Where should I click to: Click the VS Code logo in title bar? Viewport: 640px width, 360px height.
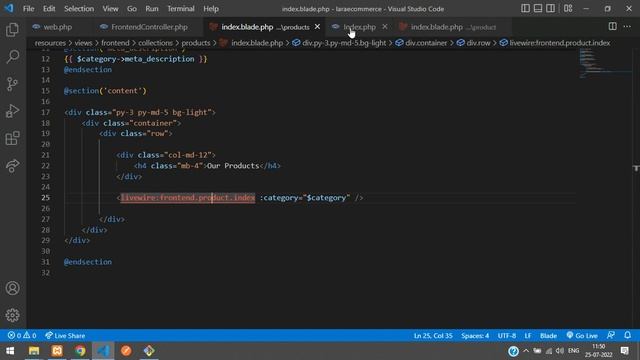coord(9,8)
